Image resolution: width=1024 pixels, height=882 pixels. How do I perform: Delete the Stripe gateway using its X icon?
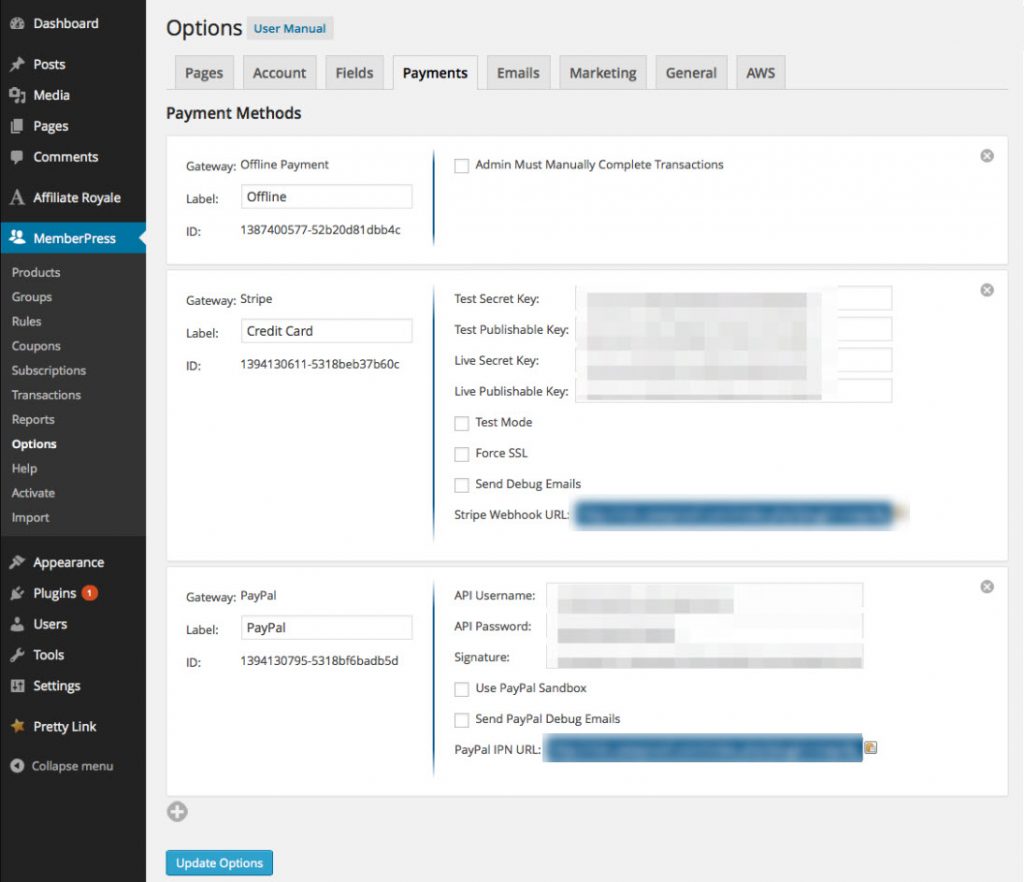pyautogui.click(x=987, y=290)
